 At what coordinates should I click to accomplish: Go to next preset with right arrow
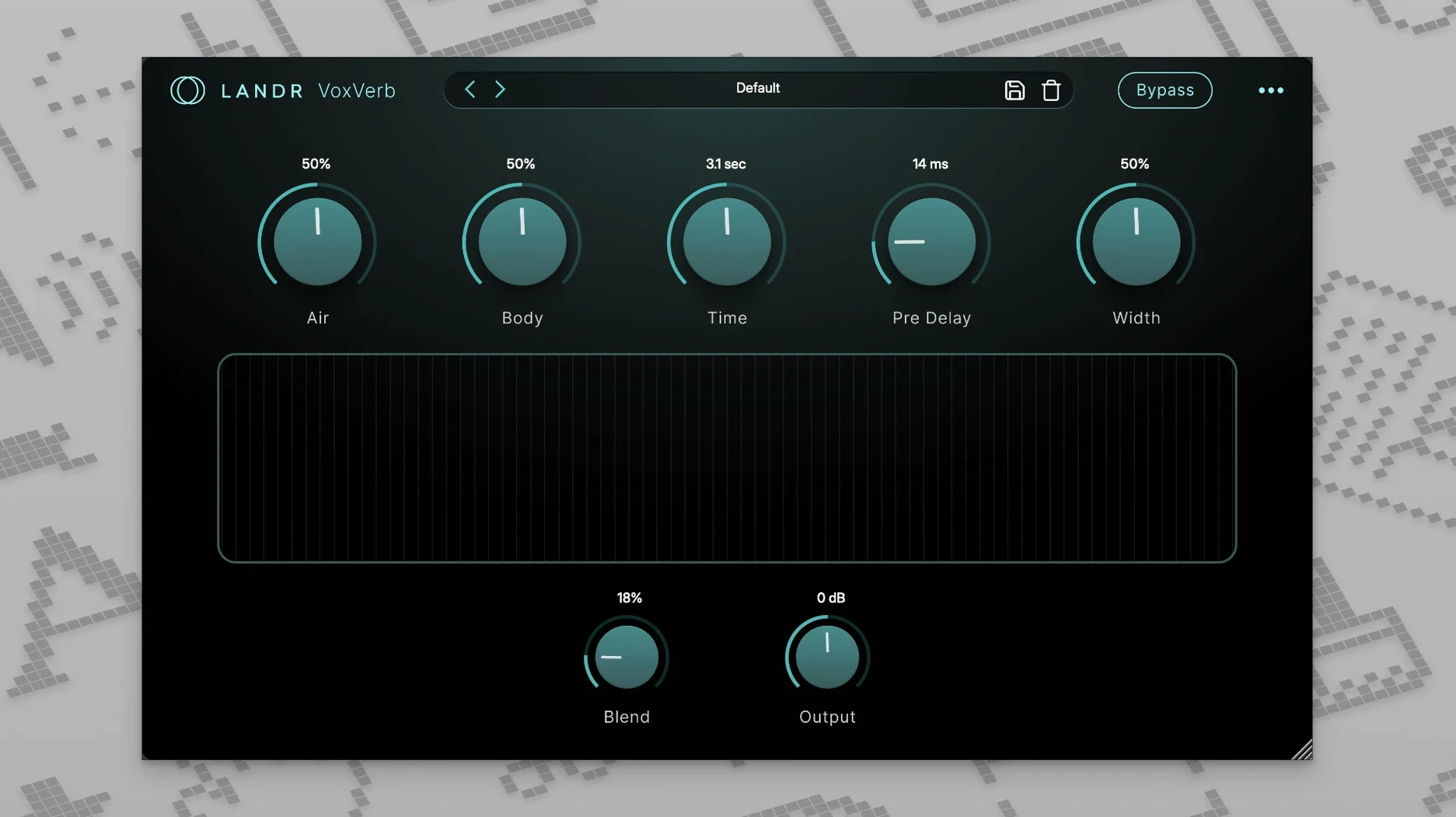click(500, 89)
